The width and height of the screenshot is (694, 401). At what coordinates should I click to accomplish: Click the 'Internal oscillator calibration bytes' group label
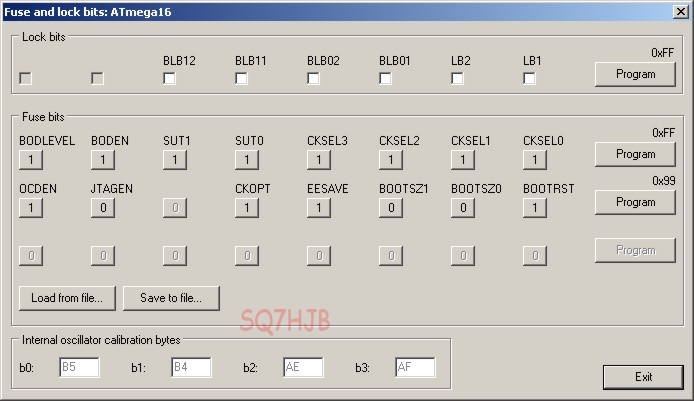pyautogui.click(x=101, y=340)
